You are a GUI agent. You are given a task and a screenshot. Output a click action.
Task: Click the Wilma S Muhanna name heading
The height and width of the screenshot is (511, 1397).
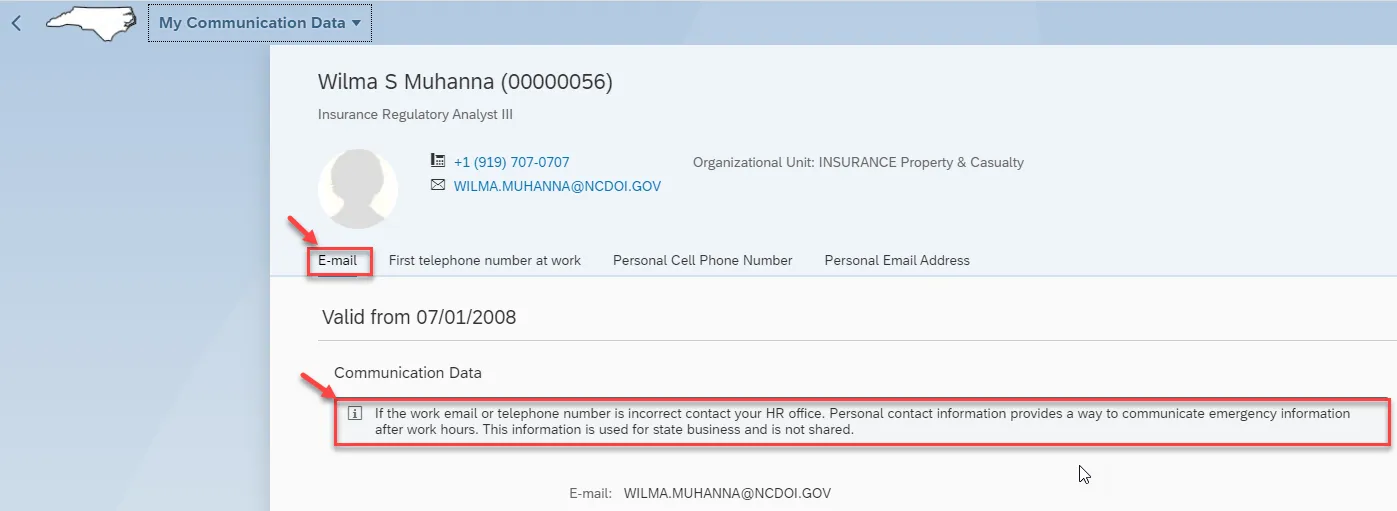pos(465,82)
